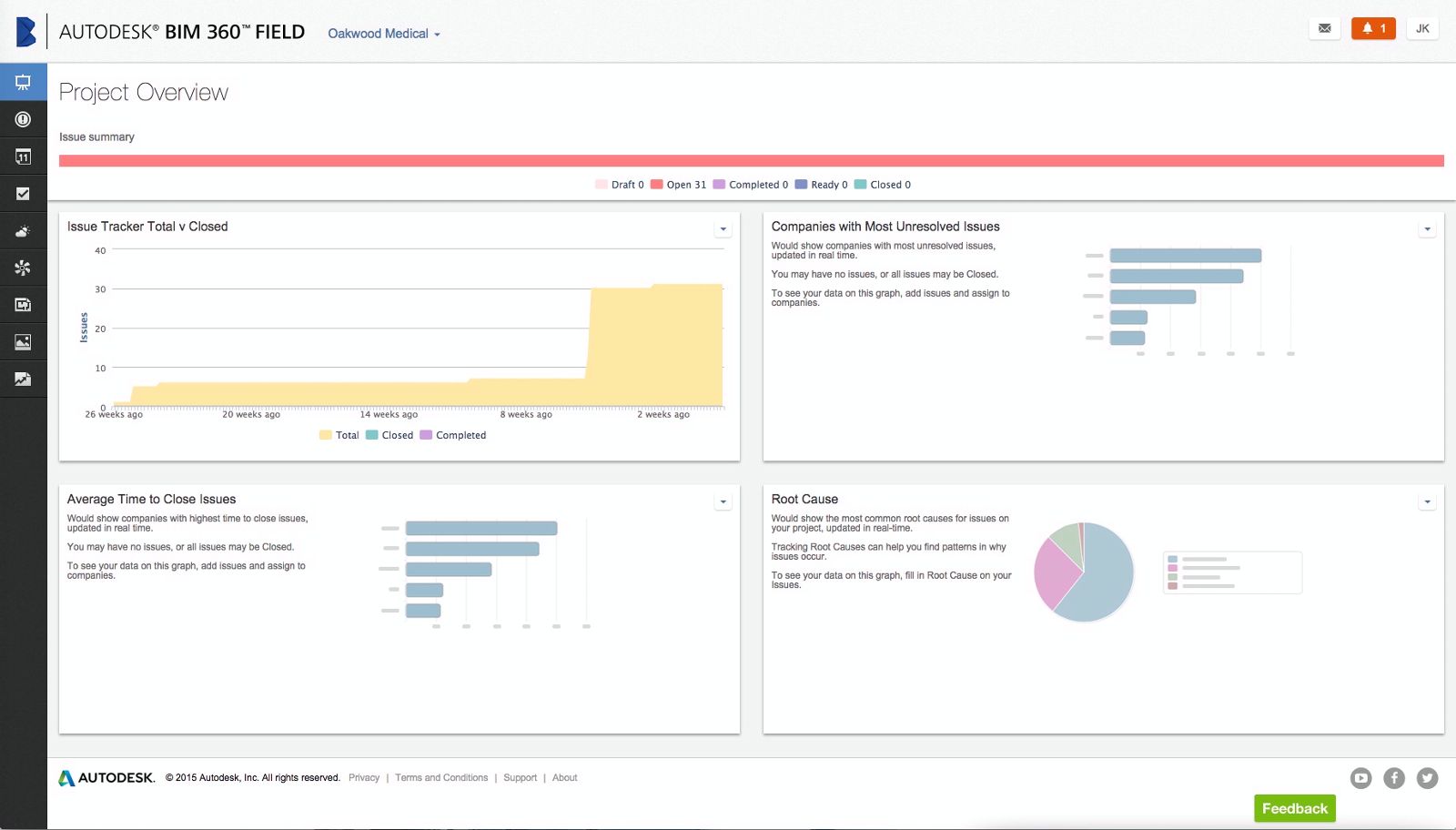The height and width of the screenshot is (830, 1456).
Task: Open the Library documents sidebar icon
Action: click(x=23, y=305)
